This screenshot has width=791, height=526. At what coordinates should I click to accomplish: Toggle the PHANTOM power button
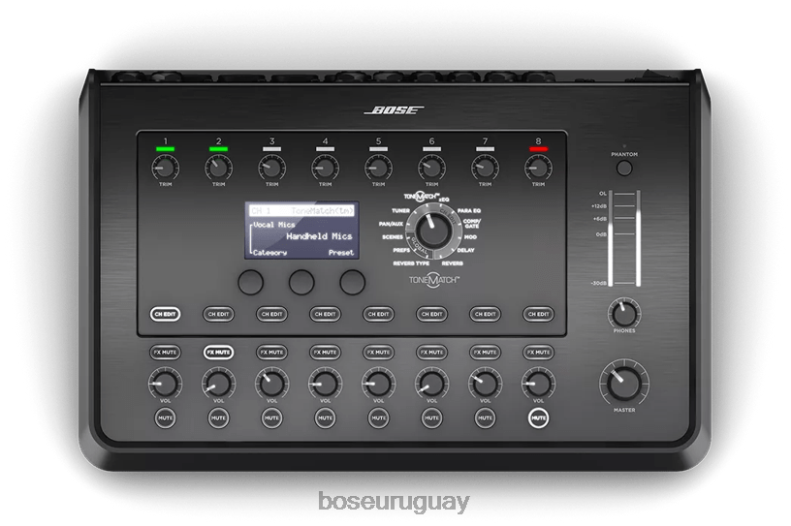[625, 168]
